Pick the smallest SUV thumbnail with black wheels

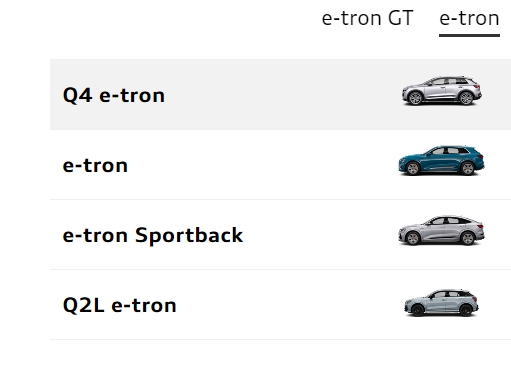[441, 303]
